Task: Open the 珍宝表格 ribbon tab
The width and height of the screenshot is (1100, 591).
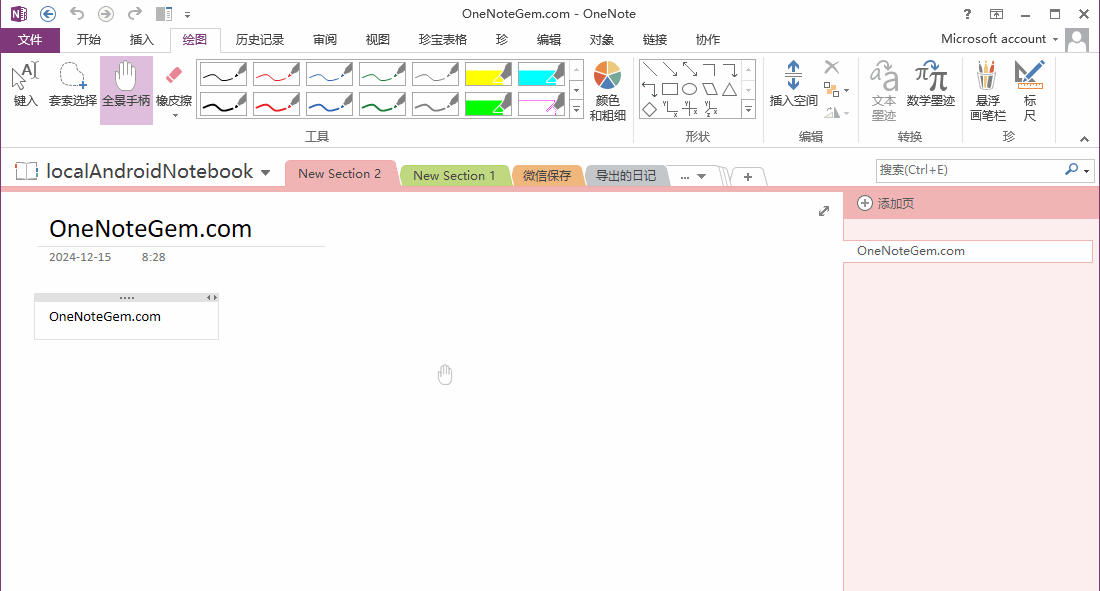Action: (443, 40)
